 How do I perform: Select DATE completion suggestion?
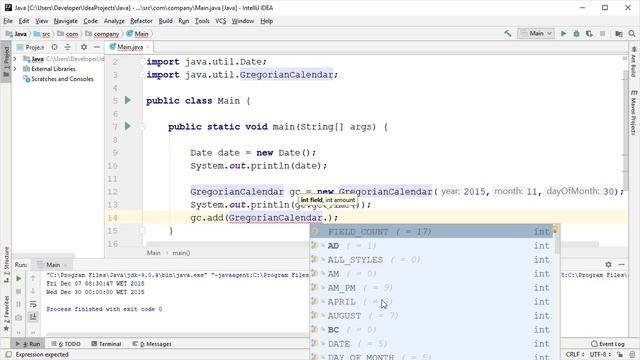tap(431, 344)
